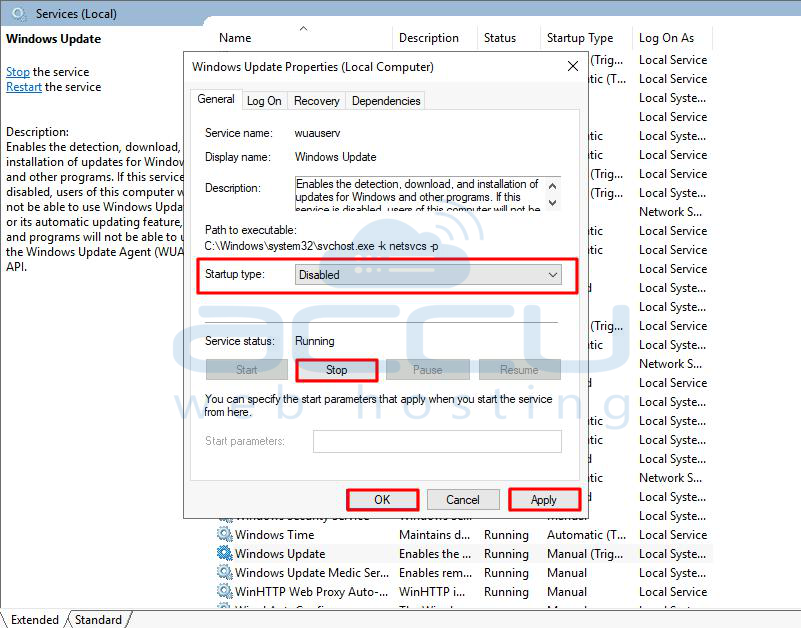Click Windows Time's Automatic (T... startup cell
The width and height of the screenshot is (801, 628).
pos(586,535)
